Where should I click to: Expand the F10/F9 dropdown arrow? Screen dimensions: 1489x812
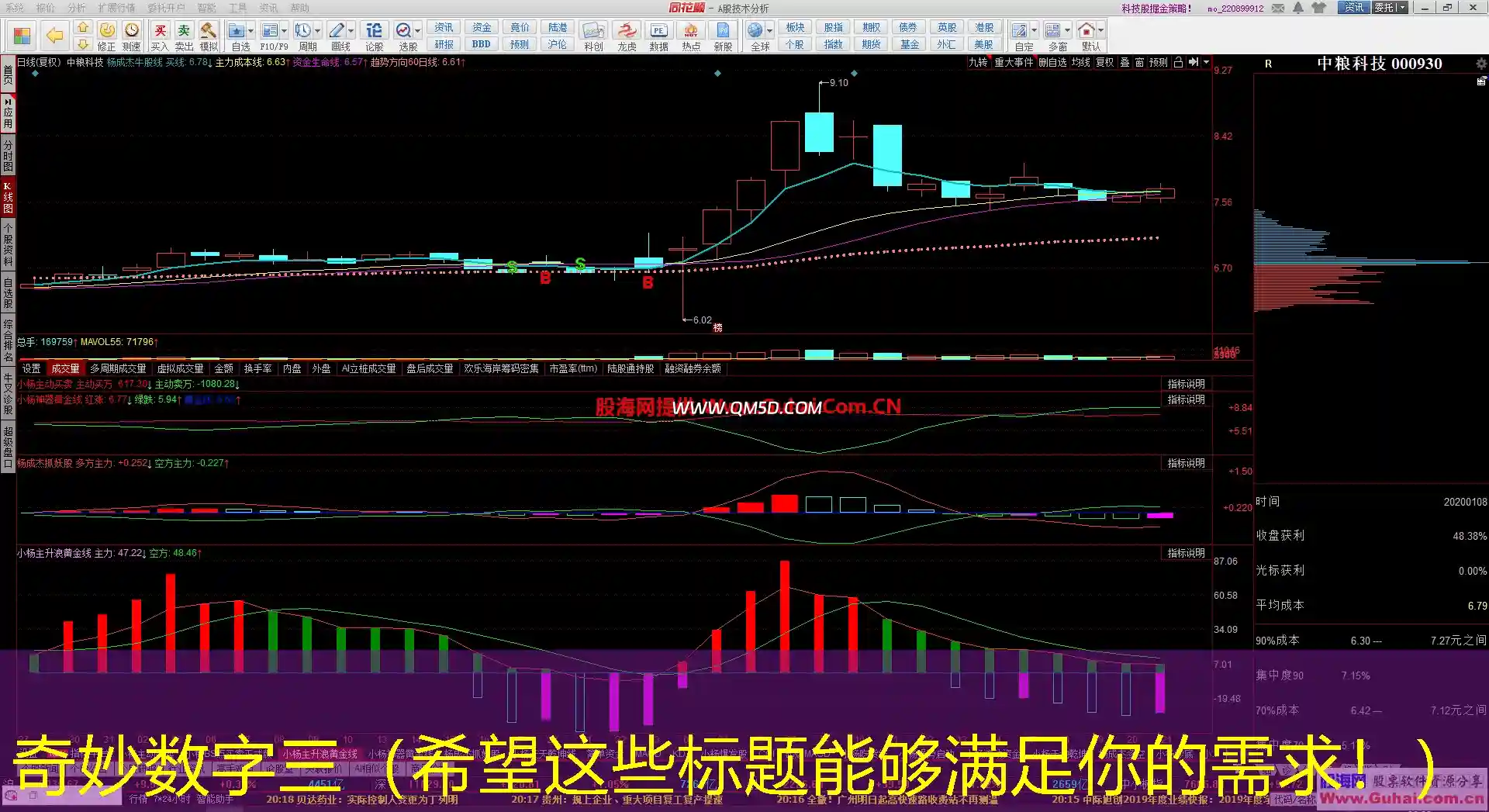[x=284, y=31]
